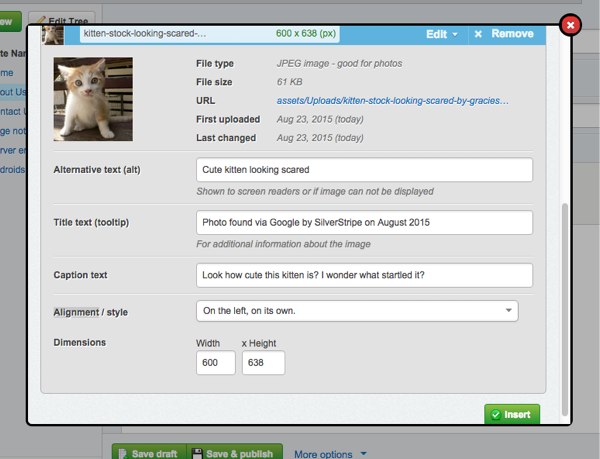Click the Alternative text input field

364,169
